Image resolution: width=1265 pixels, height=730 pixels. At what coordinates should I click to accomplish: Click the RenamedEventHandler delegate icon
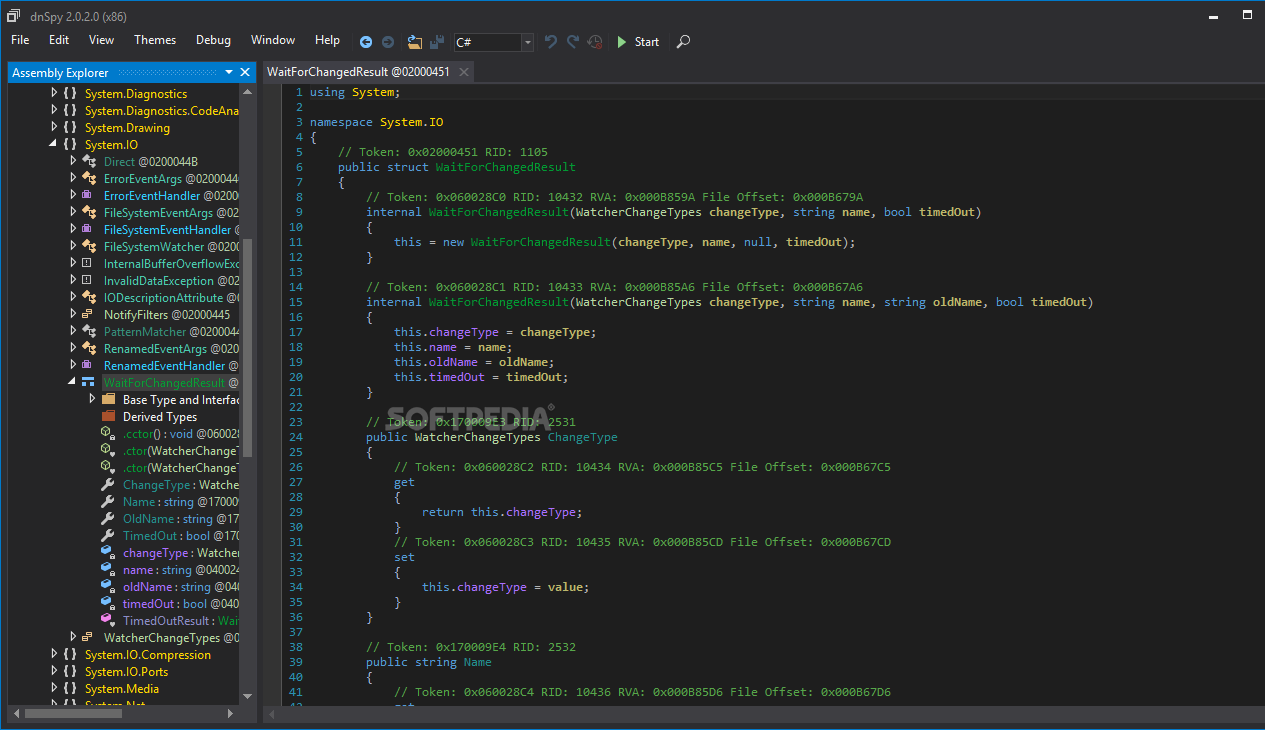(x=88, y=366)
